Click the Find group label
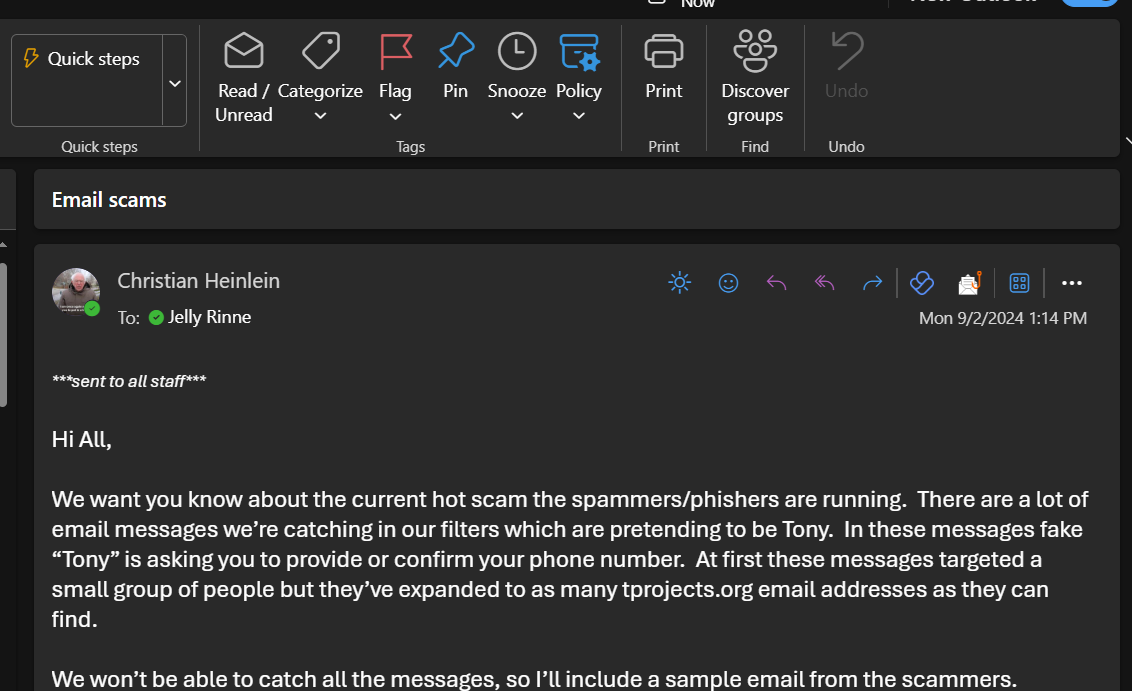Image resolution: width=1132 pixels, height=691 pixels. pyautogui.click(x=755, y=147)
